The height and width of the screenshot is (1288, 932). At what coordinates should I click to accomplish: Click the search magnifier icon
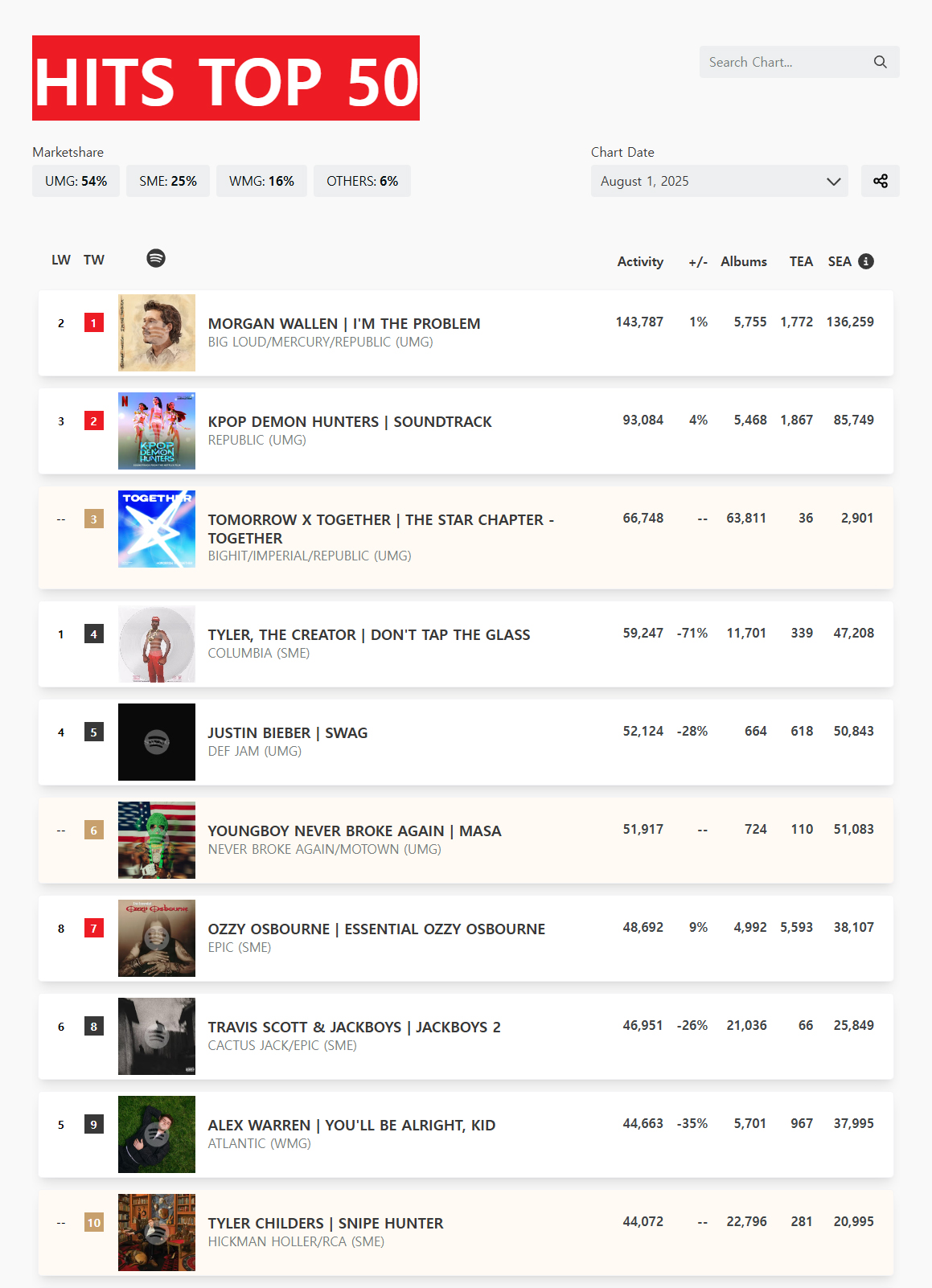881,62
